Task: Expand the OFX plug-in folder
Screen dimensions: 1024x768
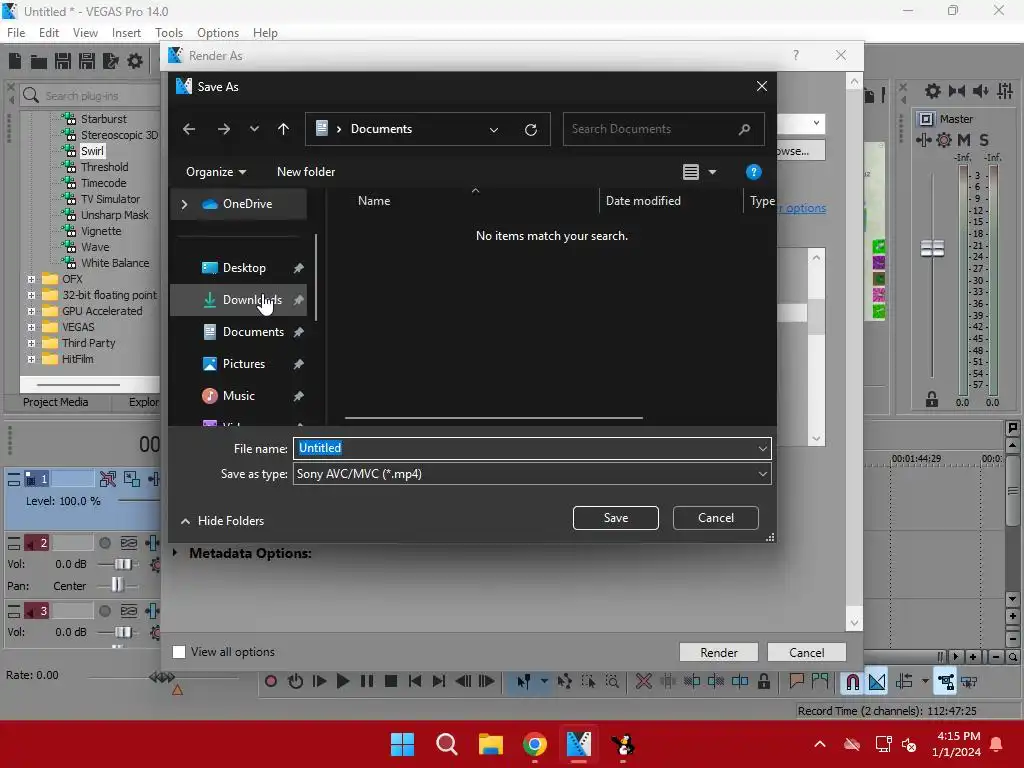Action: tap(31, 279)
